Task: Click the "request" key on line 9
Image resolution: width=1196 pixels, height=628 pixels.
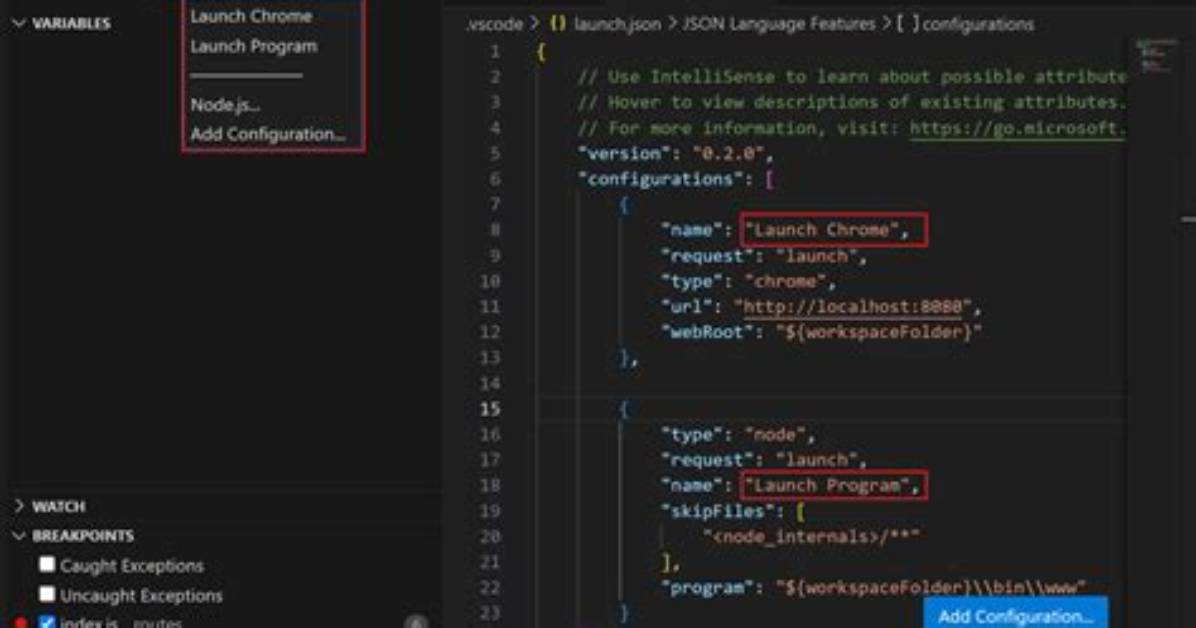Action: coord(707,256)
